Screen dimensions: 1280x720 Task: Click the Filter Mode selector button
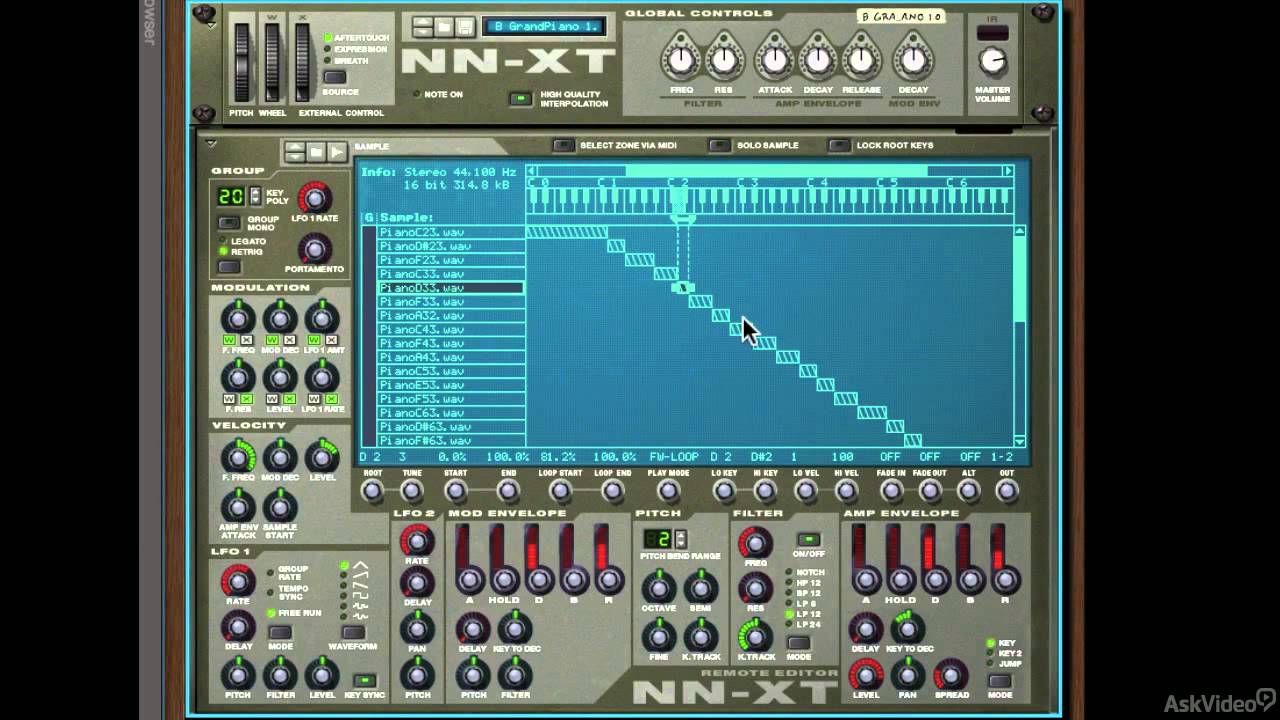tap(798, 643)
